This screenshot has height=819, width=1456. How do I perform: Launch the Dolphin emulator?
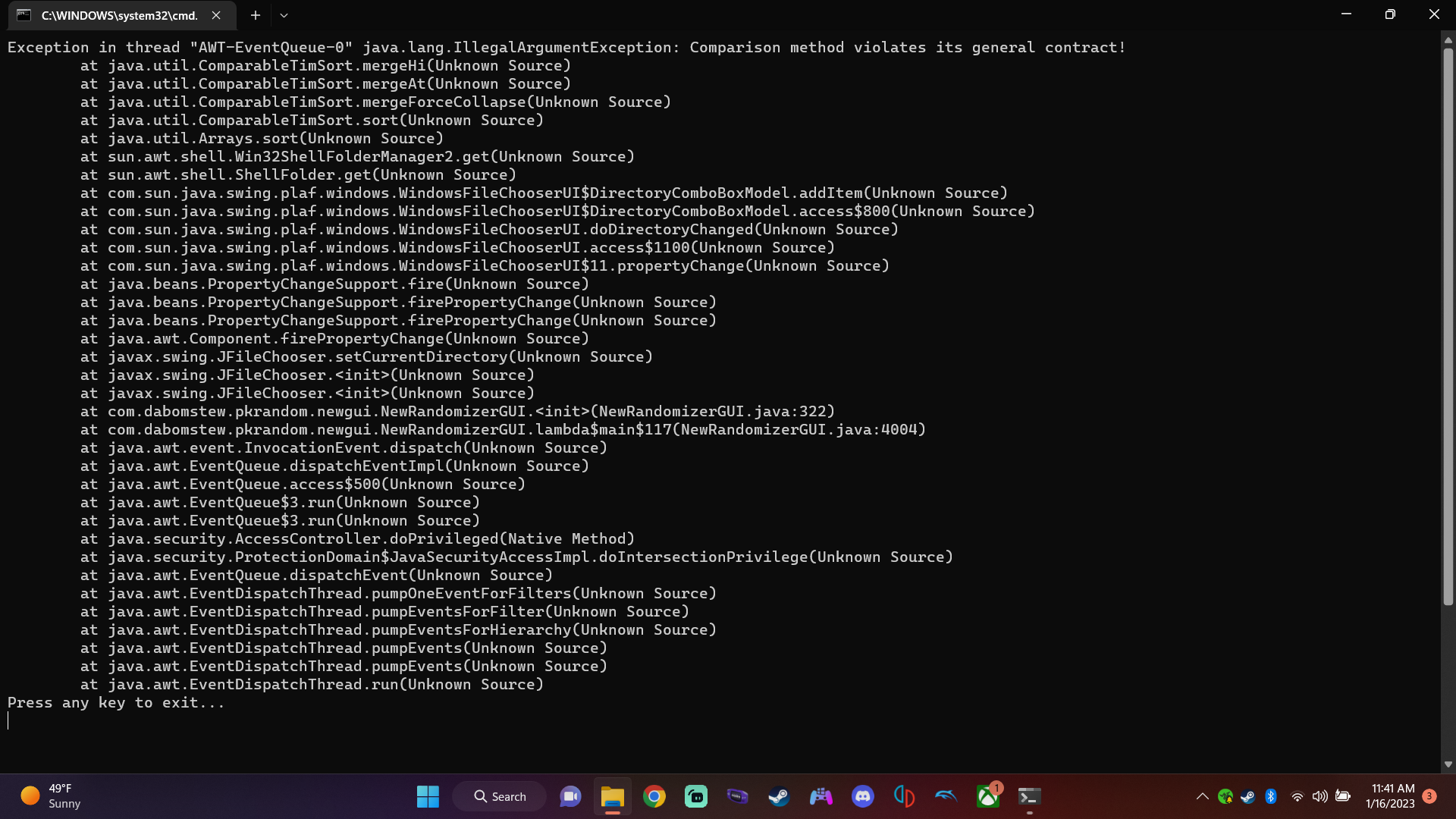click(946, 796)
